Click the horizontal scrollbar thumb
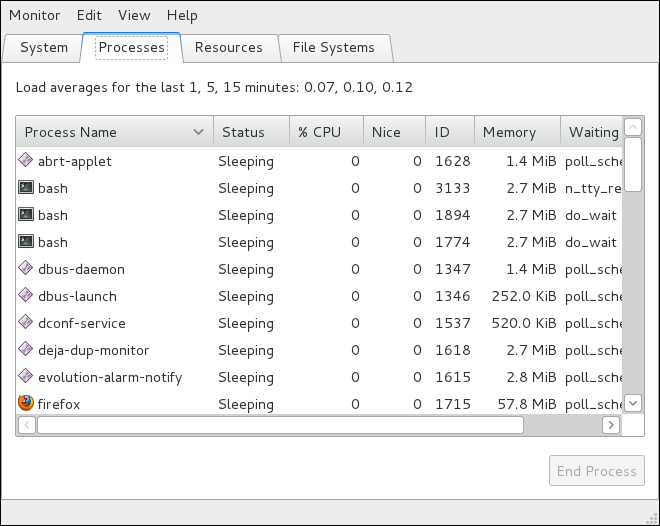This screenshot has height=526, width=660. (280, 425)
